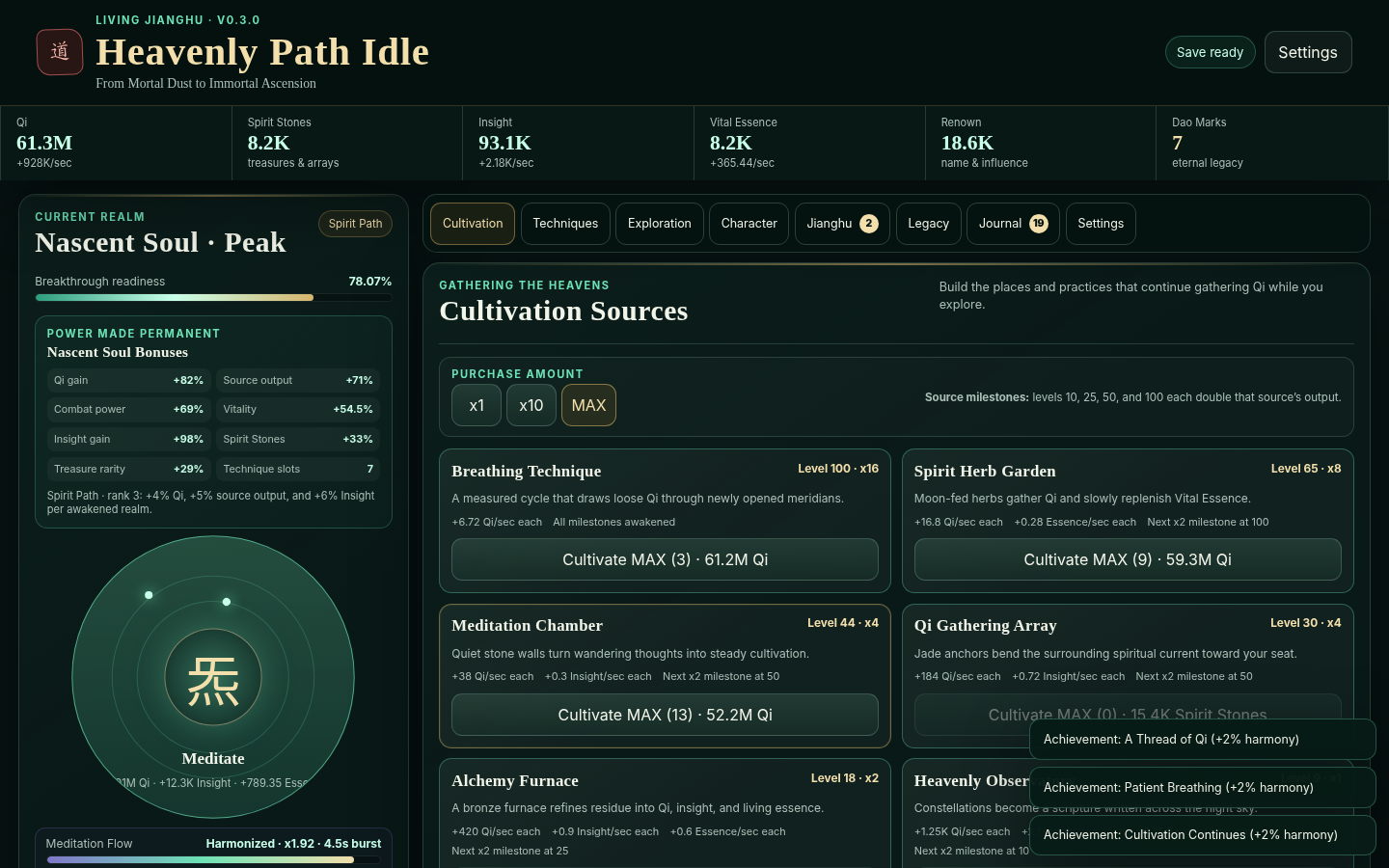Click the Combat power +69% bonus
The height and width of the screenshot is (868, 1389).
128,409
